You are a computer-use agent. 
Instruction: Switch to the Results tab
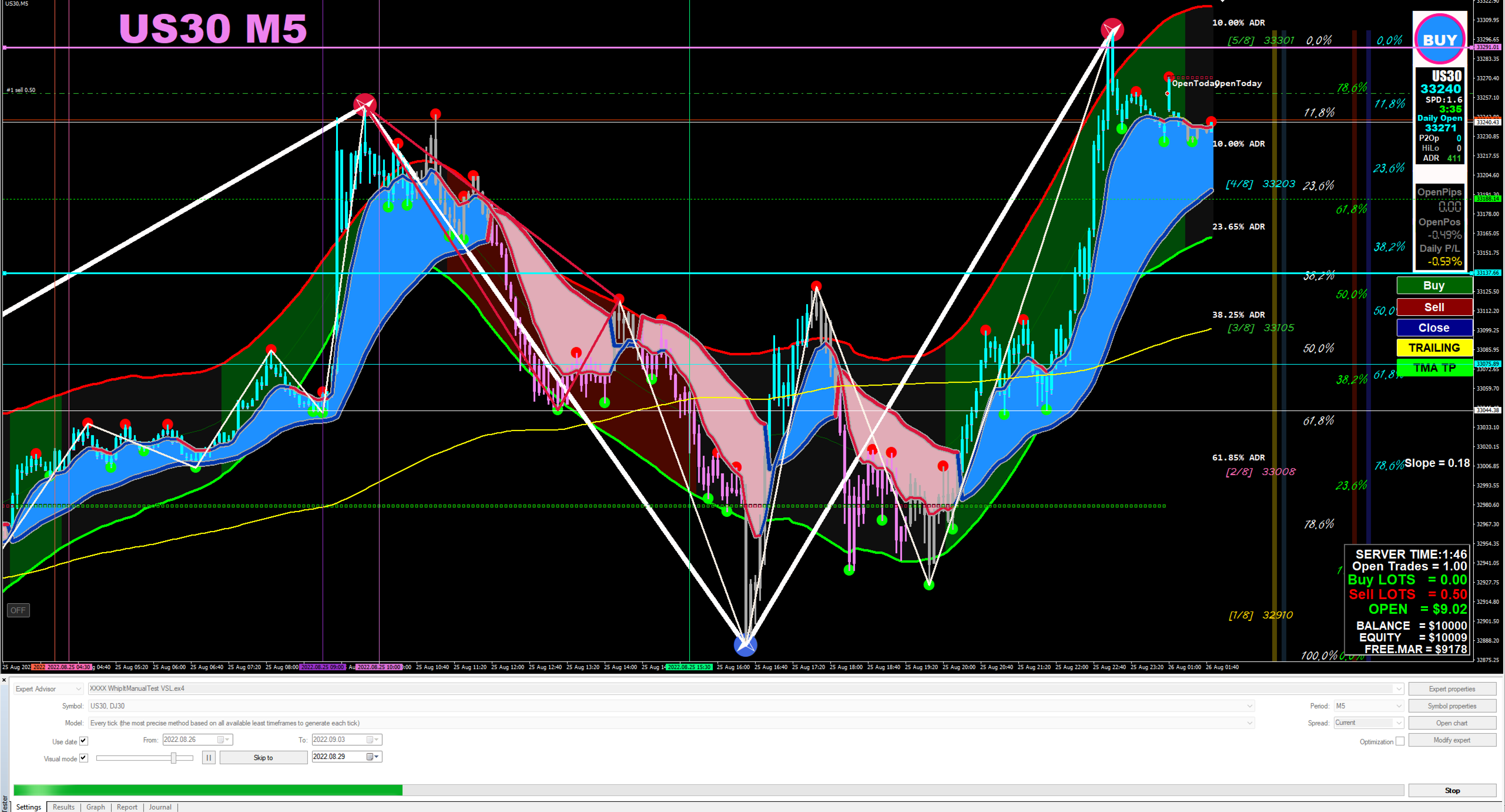64,807
